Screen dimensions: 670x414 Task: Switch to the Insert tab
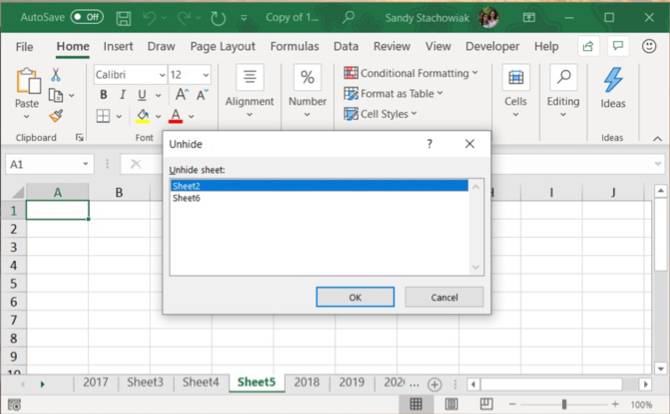(x=118, y=46)
